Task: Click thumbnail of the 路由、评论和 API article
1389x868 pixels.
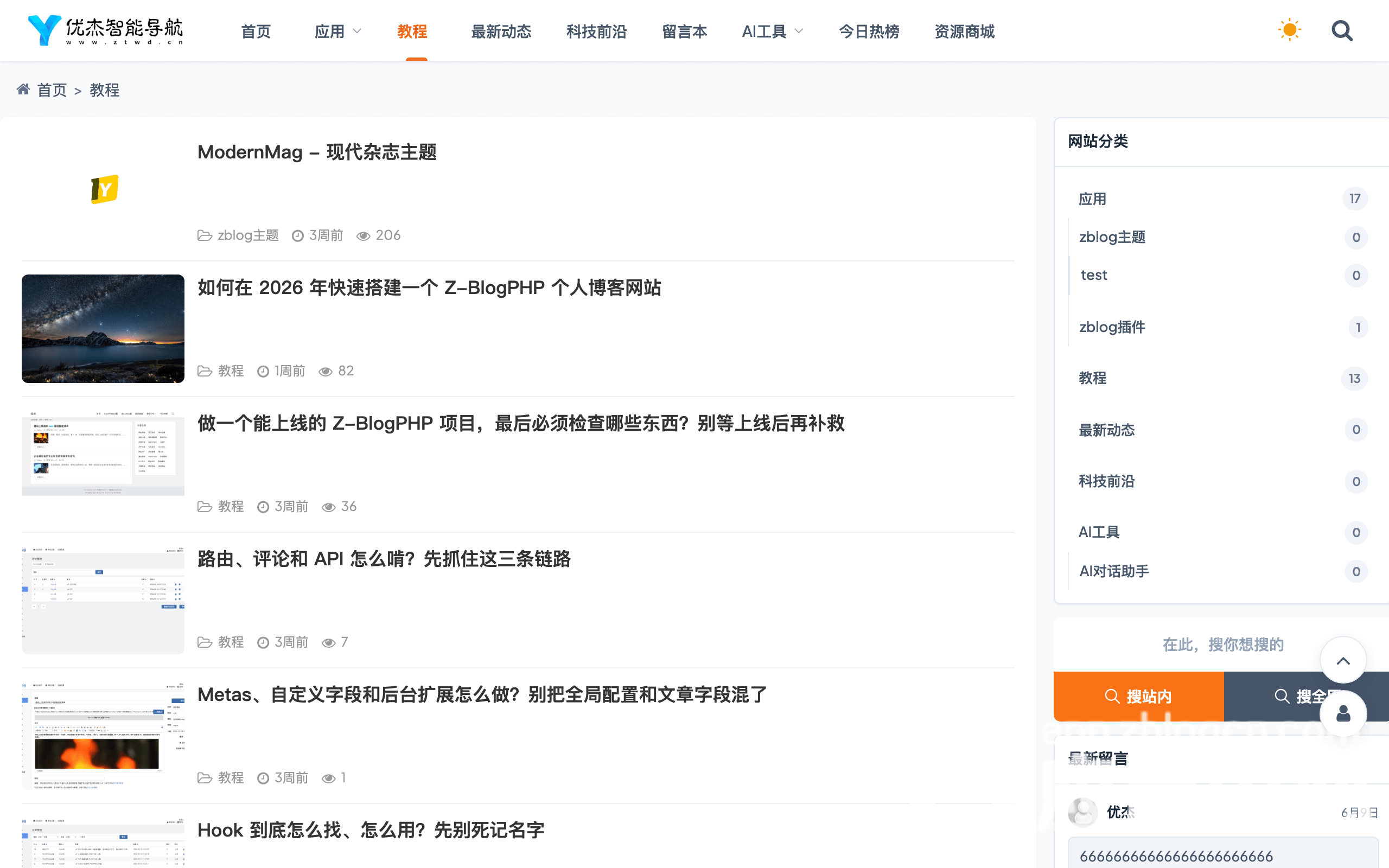Action: [x=103, y=600]
